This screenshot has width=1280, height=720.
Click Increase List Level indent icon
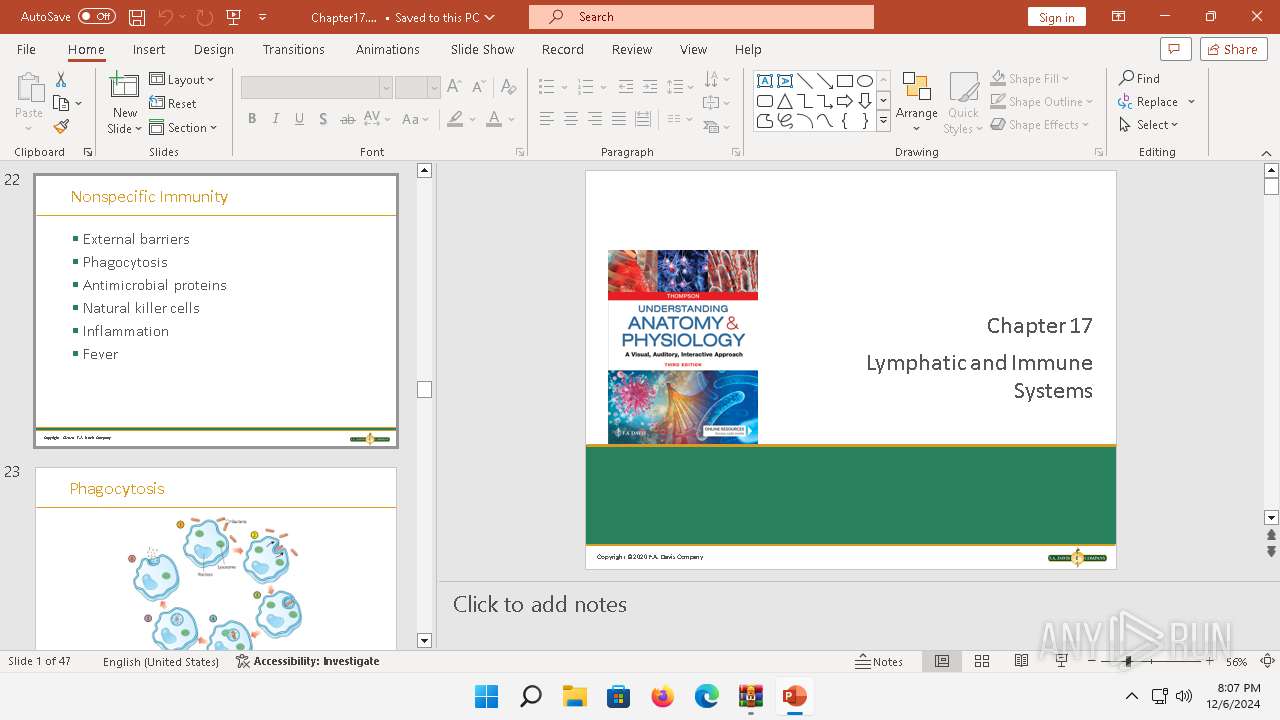tap(650, 87)
